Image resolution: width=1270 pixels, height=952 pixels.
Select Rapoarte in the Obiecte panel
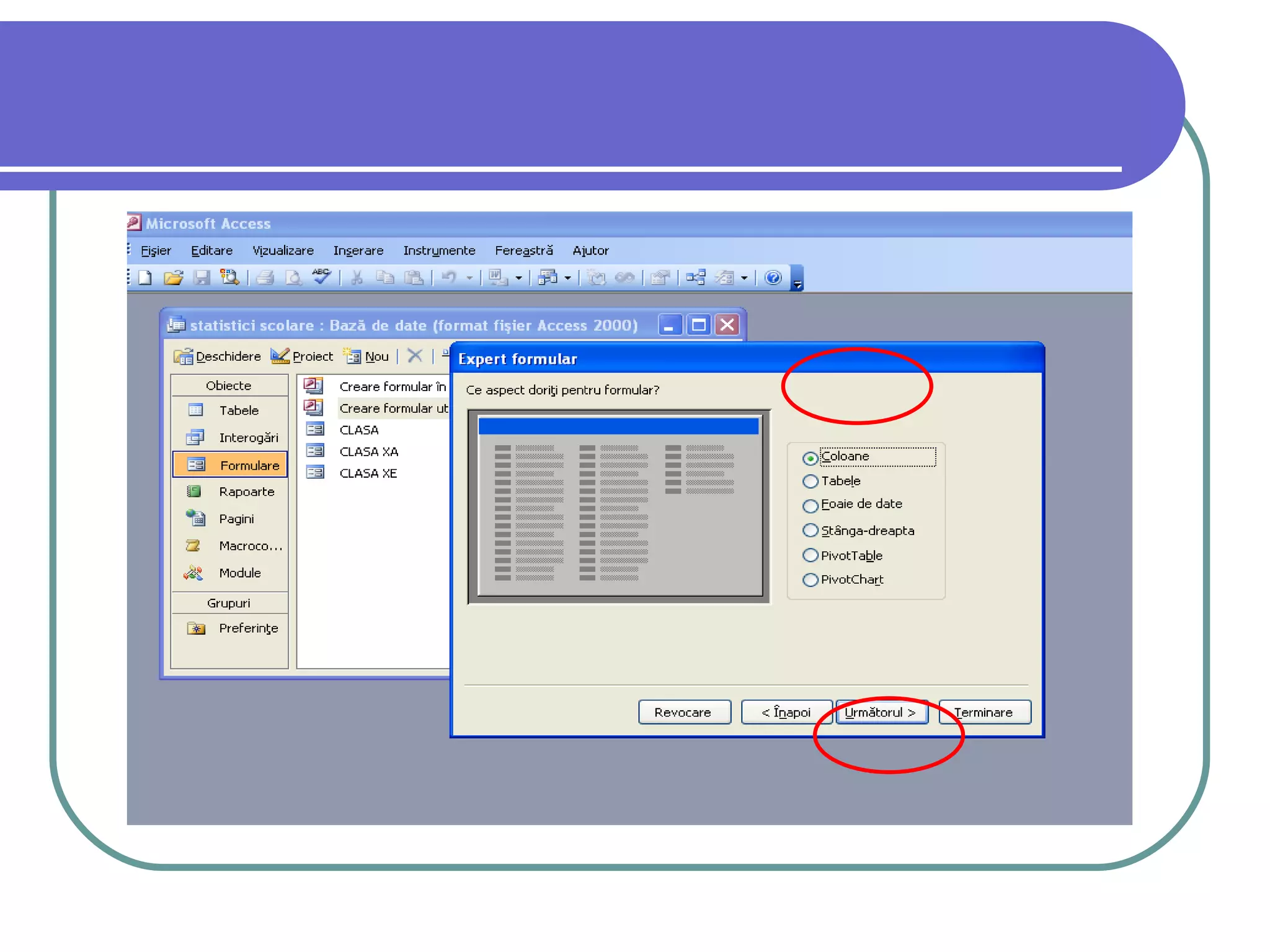click(x=246, y=491)
